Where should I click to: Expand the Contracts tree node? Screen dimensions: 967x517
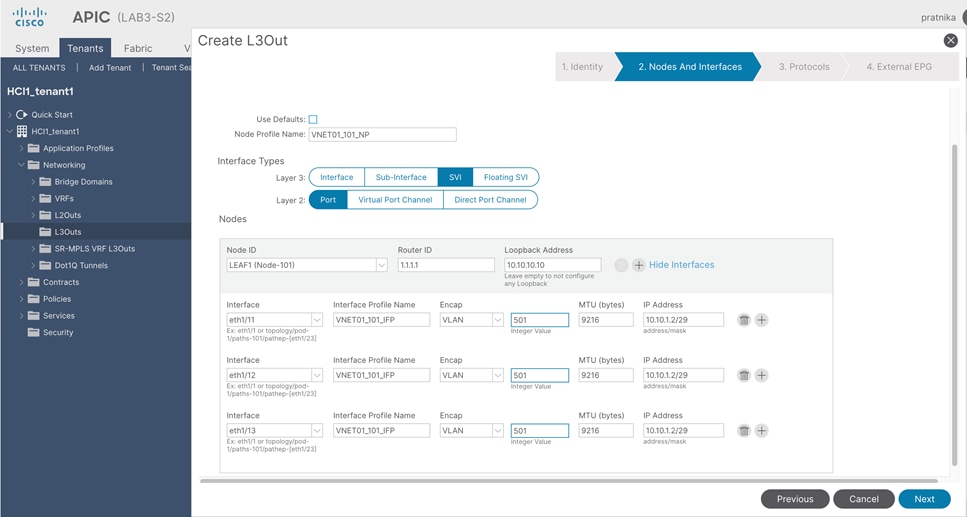point(21,282)
